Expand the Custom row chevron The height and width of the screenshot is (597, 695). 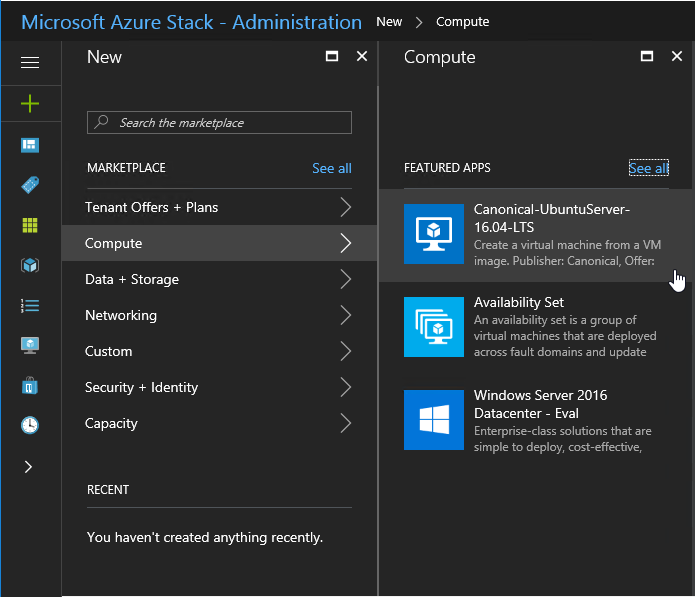[x=346, y=351]
